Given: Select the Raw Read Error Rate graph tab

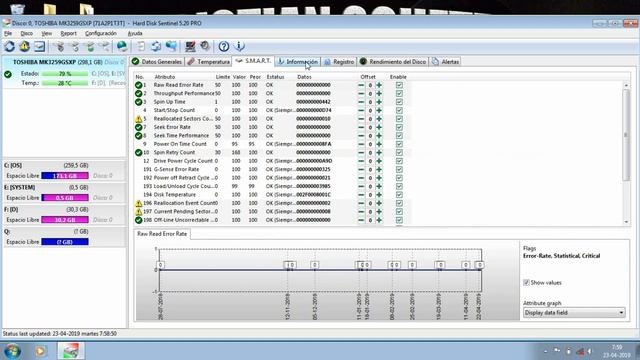Looking at the screenshot, I should pos(162,234).
